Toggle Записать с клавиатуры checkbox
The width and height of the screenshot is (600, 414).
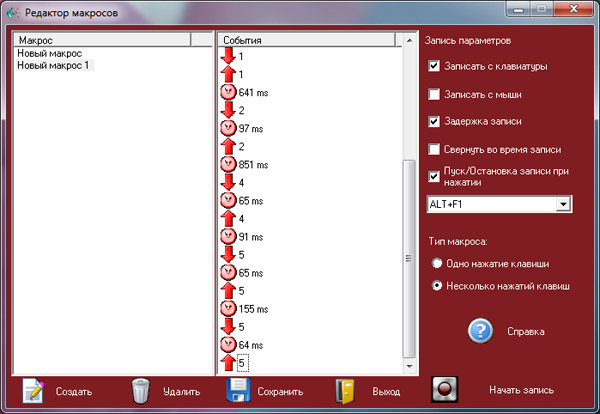pyautogui.click(x=434, y=66)
